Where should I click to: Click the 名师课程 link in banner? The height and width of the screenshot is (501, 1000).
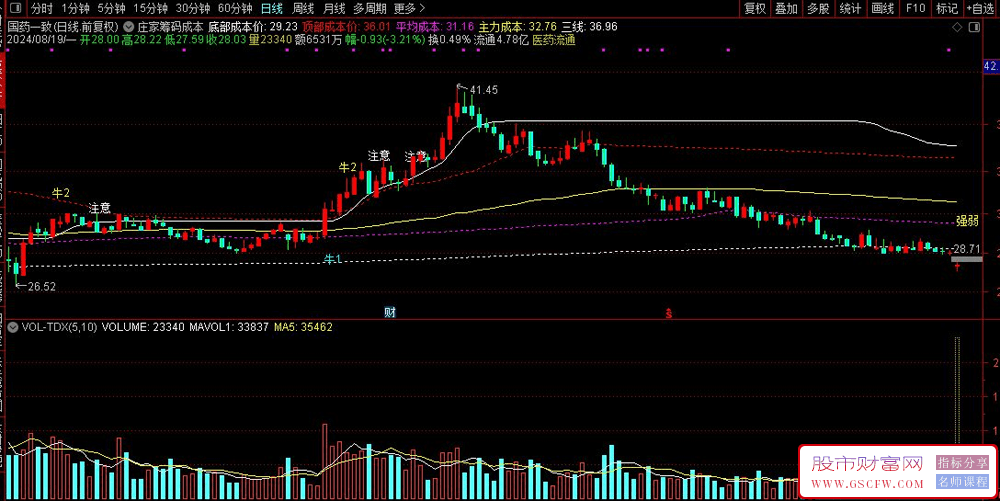pyautogui.click(x=962, y=482)
